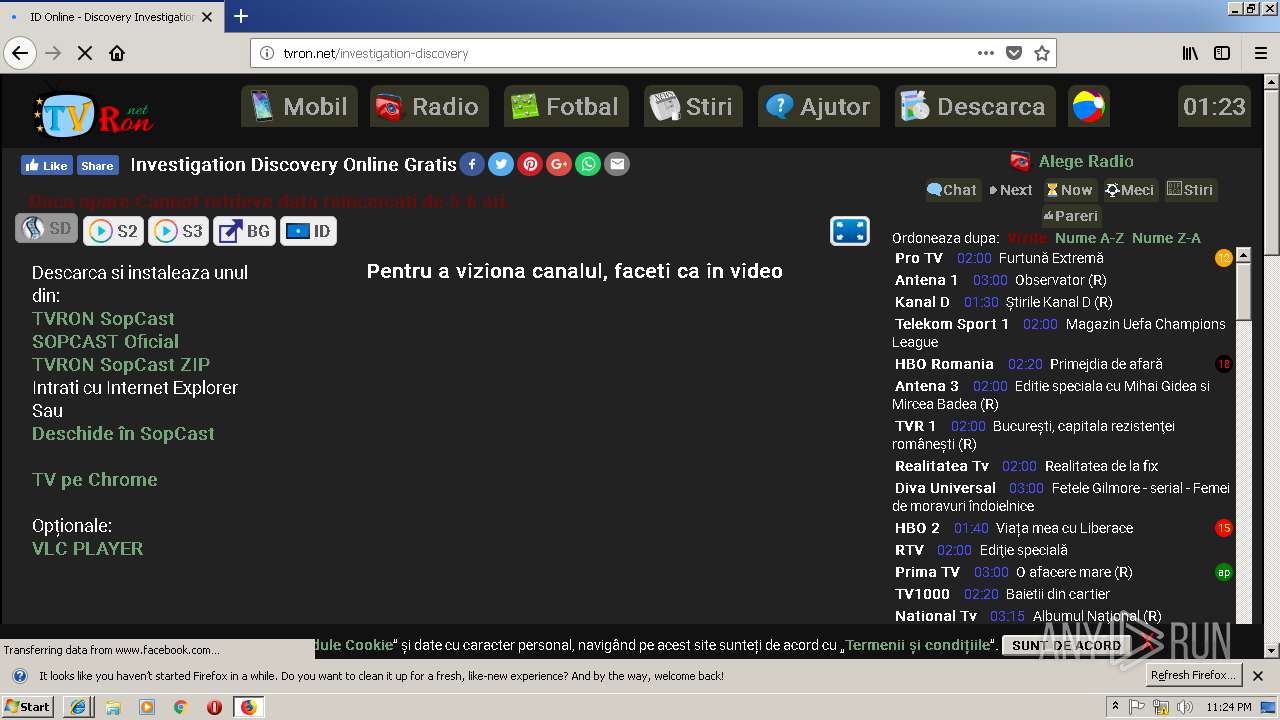This screenshot has height=720, width=1280.
Task: Open Diva Universal channel
Action: 945,488
